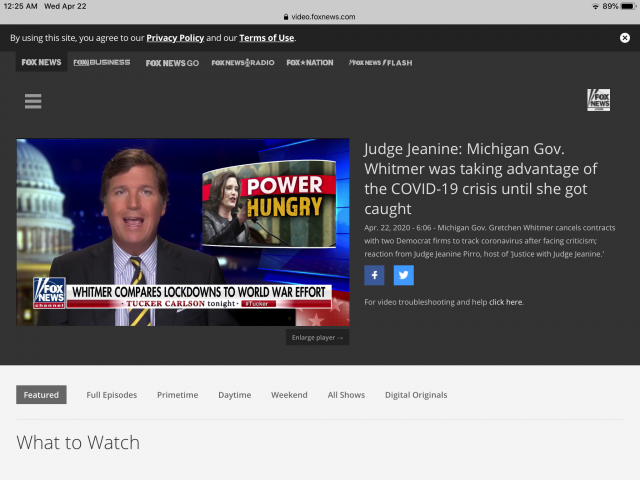Open Fox News Flash

(380, 62)
